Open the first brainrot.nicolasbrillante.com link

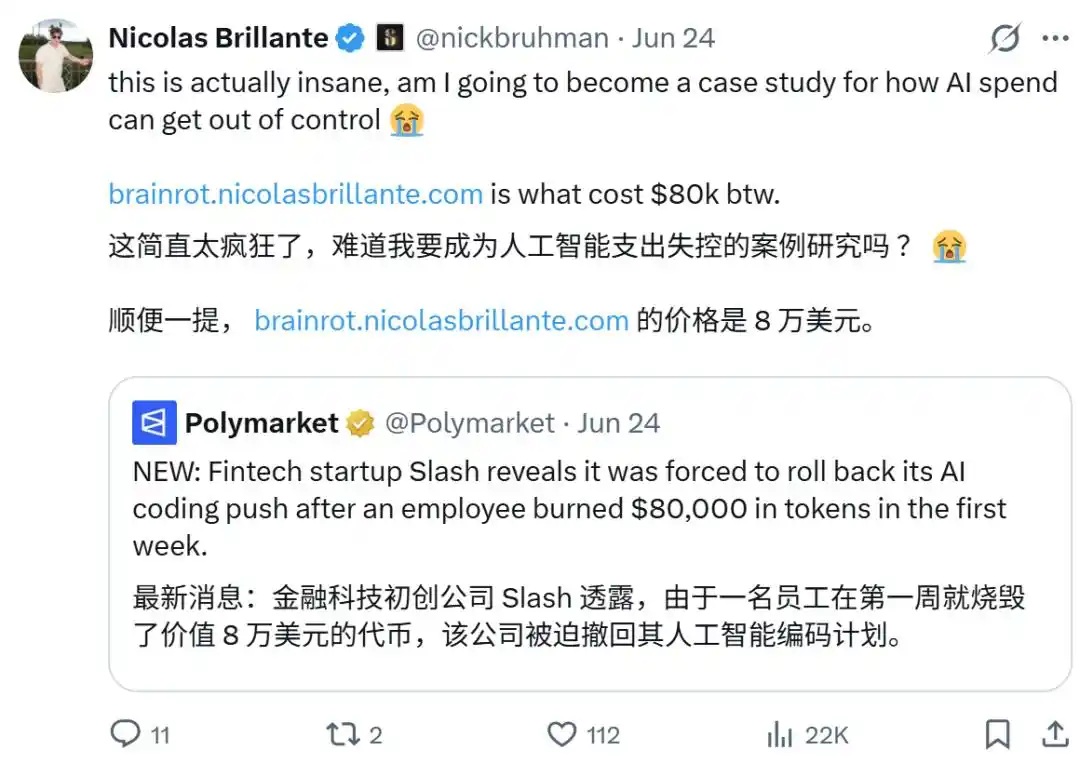coord(295,194)
